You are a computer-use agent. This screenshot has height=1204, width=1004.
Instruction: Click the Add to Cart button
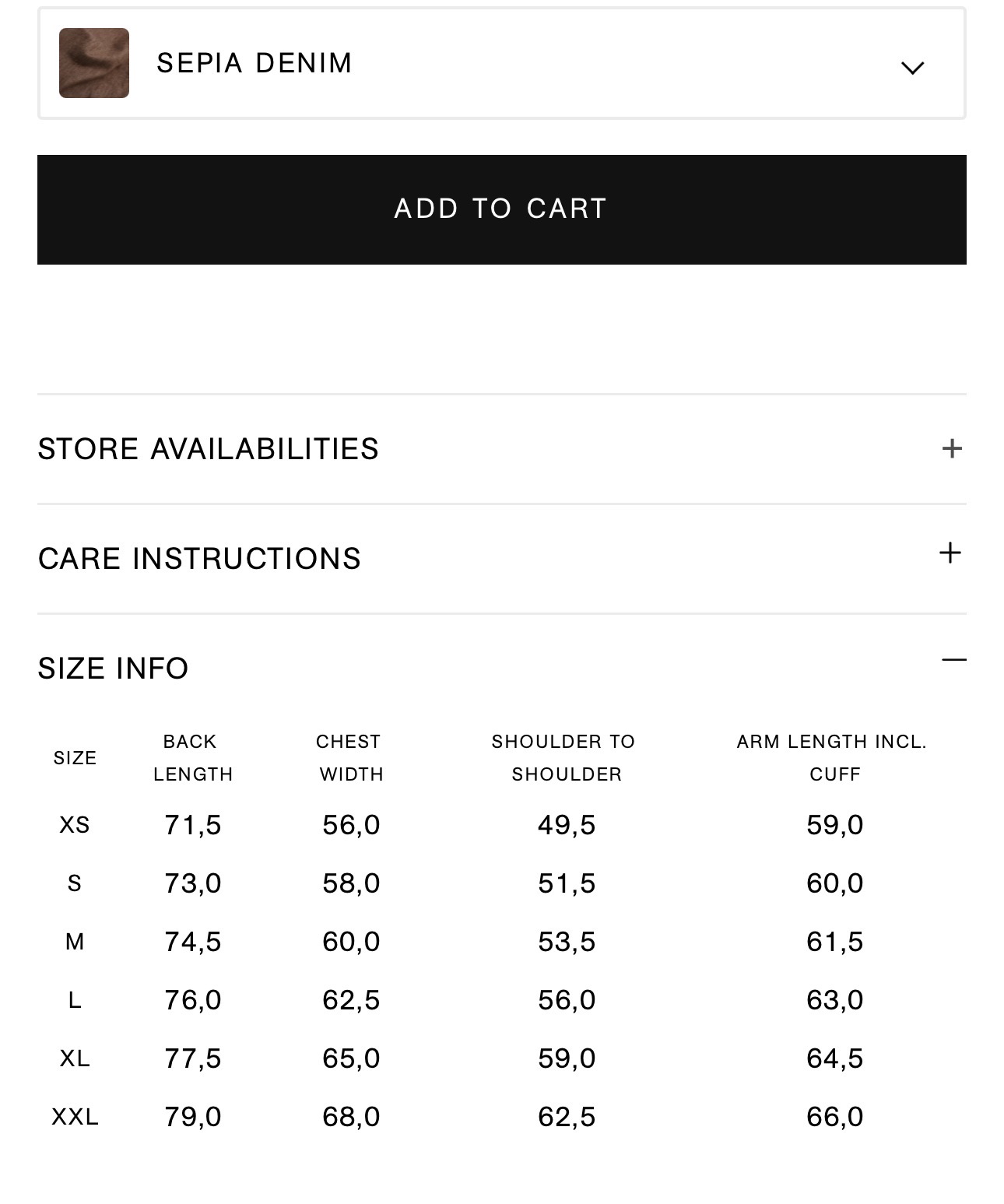(x=501, y=209)
